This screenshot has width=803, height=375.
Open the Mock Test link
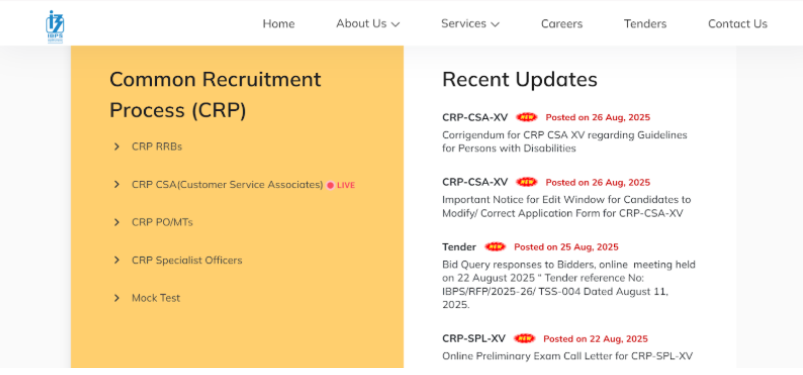156,298
